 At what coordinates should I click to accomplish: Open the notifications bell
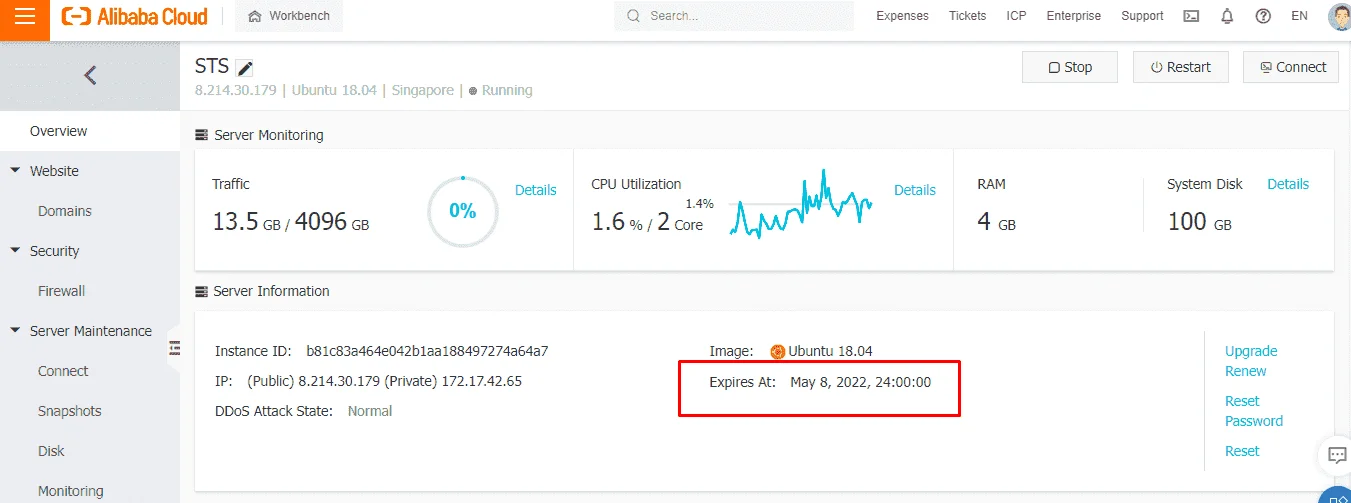tap(1227, 16)
